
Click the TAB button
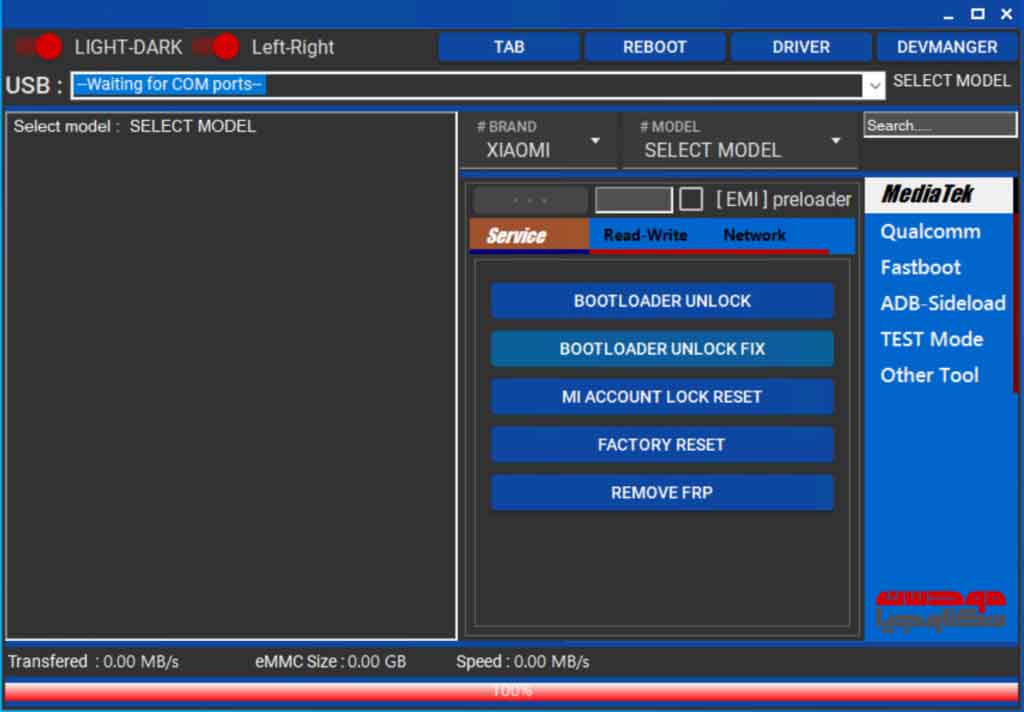point(509,47)
